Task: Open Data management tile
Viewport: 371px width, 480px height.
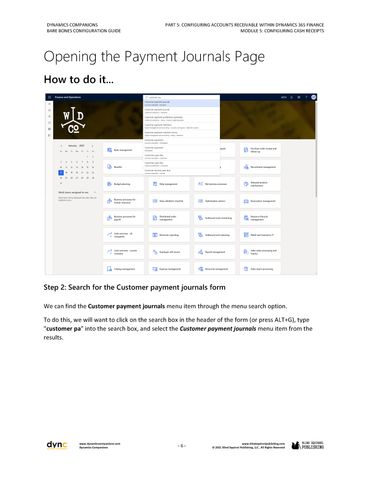Action: [x=169, y=184]
